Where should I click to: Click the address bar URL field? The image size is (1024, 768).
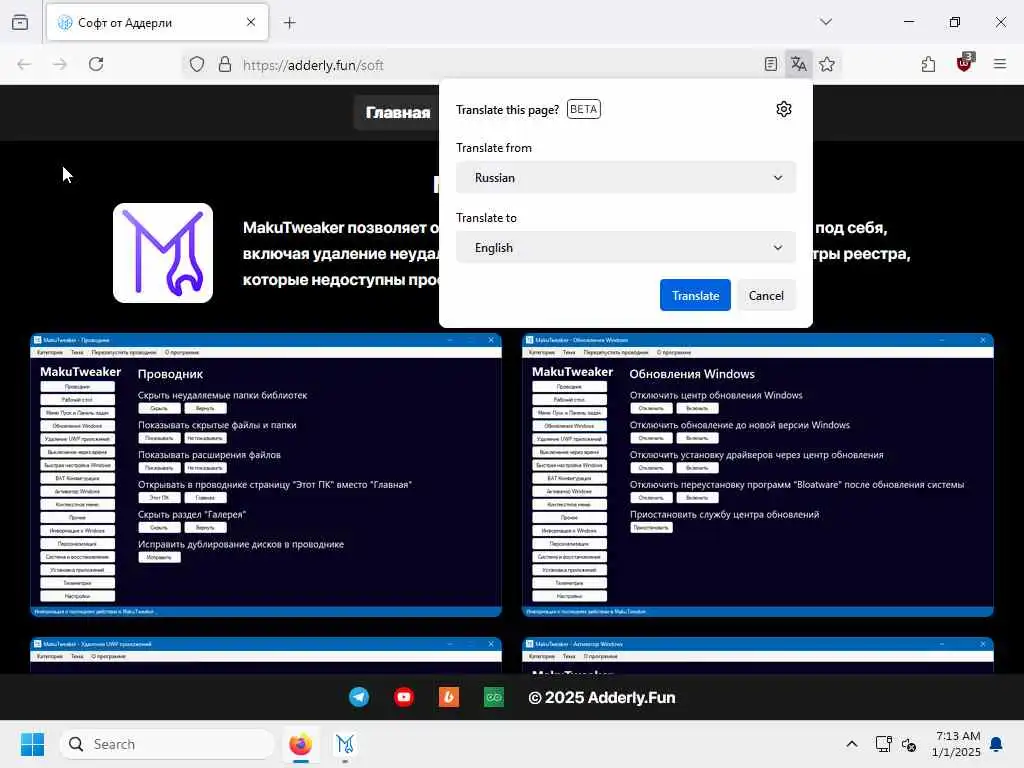click(x=496, y=65)
